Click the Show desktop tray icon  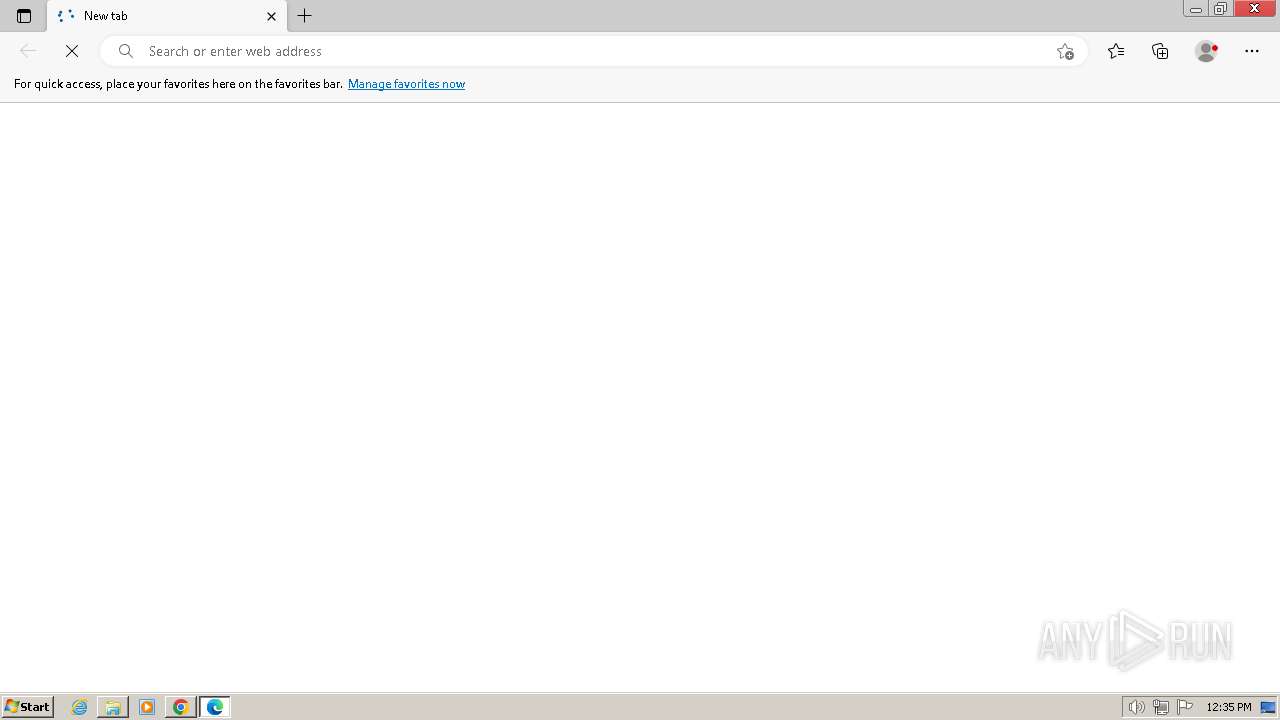pos(1269,707)
